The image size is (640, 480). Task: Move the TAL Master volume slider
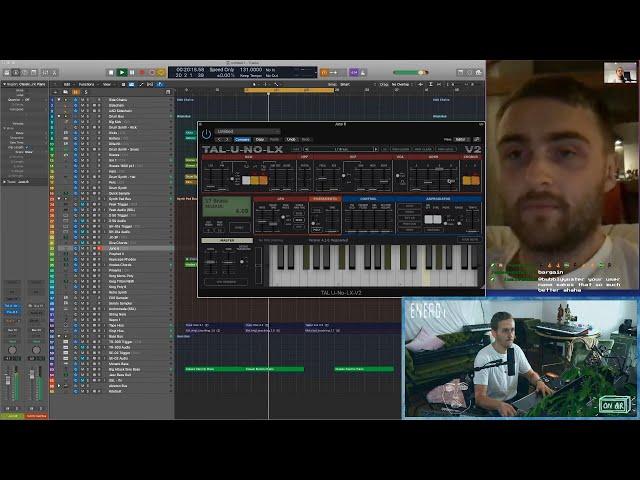(x=211, y=262)
